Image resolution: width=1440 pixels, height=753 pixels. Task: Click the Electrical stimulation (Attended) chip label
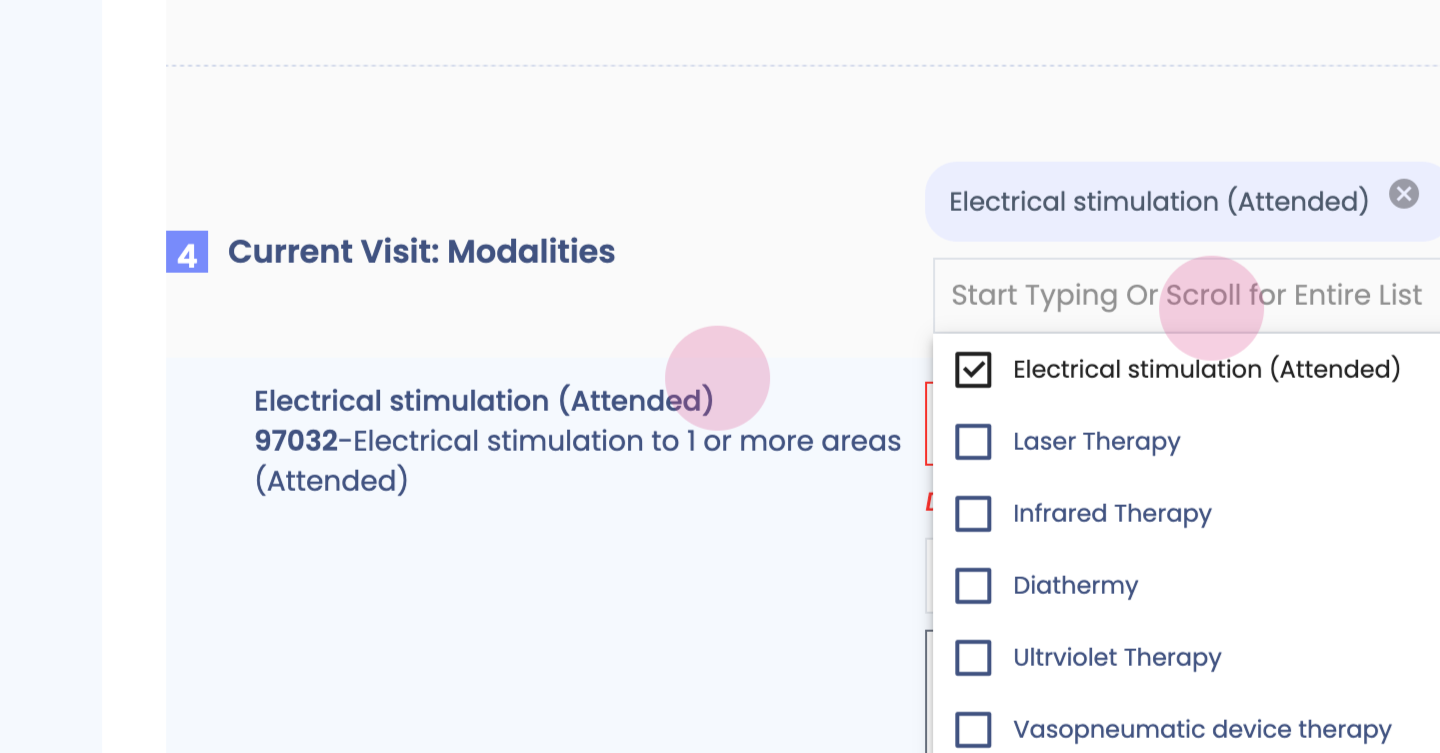pos(1158,202)
